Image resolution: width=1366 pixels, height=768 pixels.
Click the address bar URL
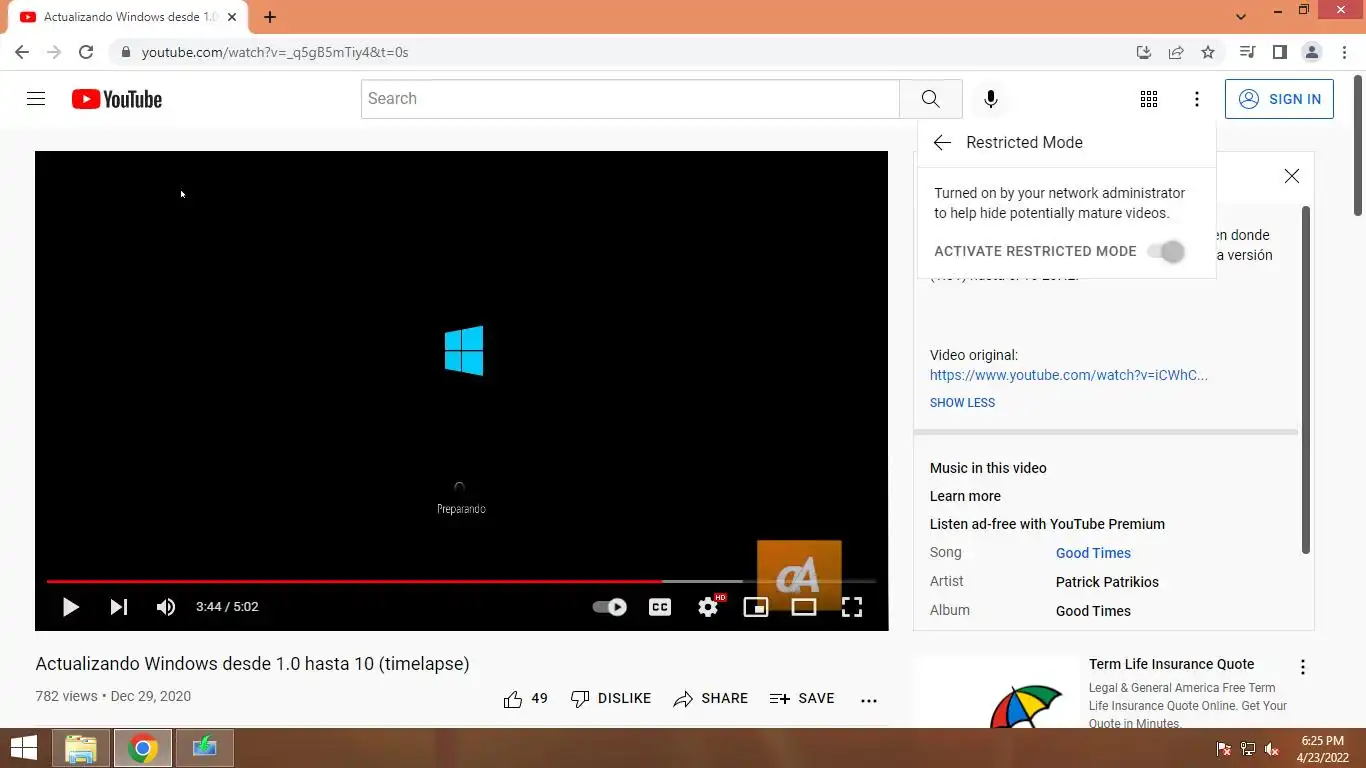click(275, 52)
